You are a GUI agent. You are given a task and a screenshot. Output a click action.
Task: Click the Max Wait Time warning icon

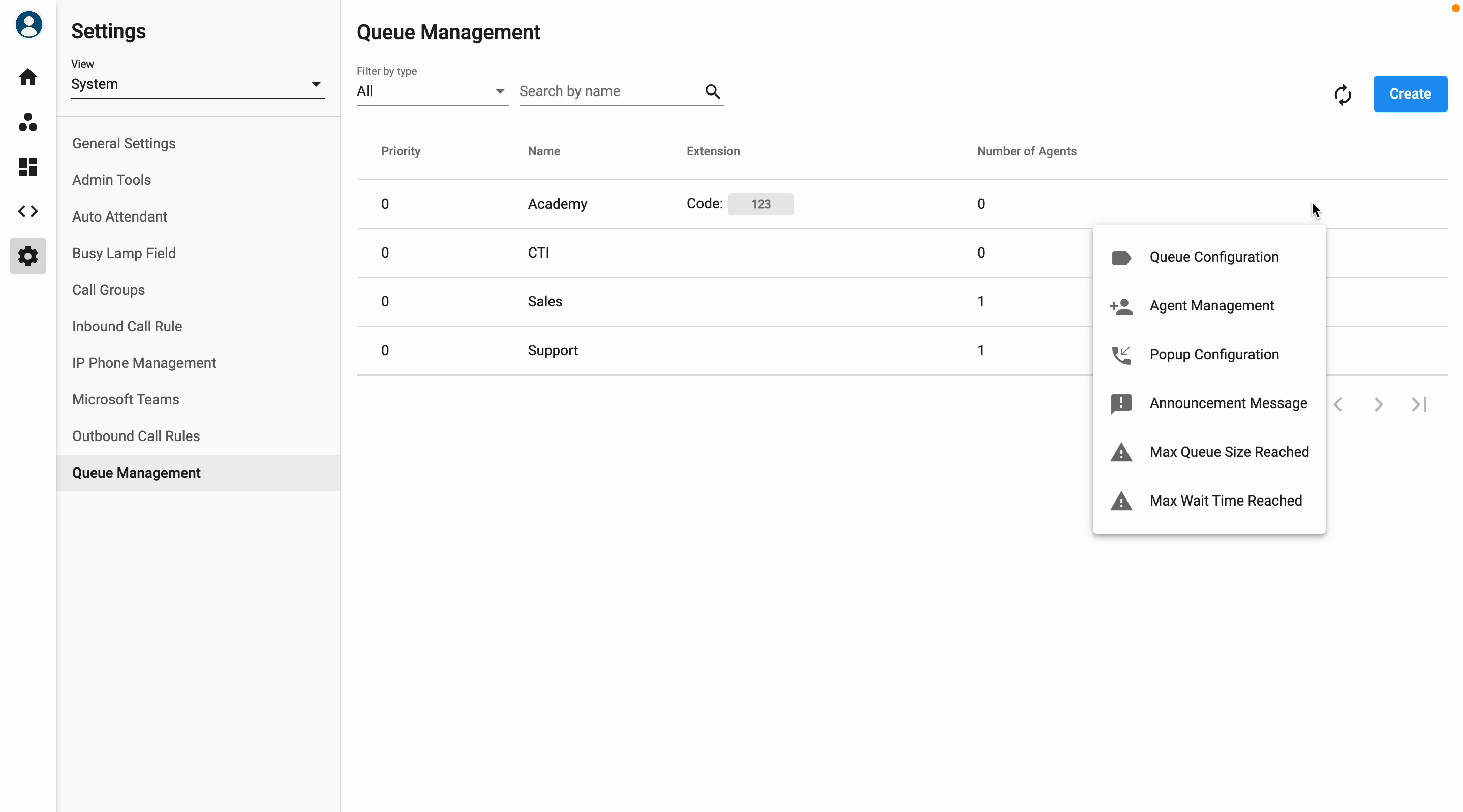(x=1121, y=501)
